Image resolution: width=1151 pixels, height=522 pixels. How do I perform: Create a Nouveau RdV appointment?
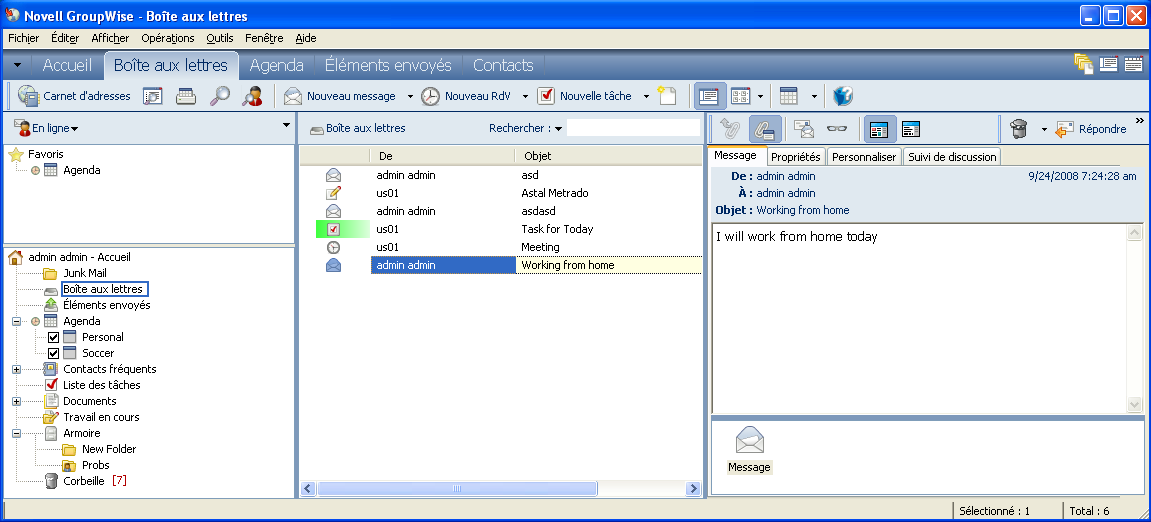point(466,96)
